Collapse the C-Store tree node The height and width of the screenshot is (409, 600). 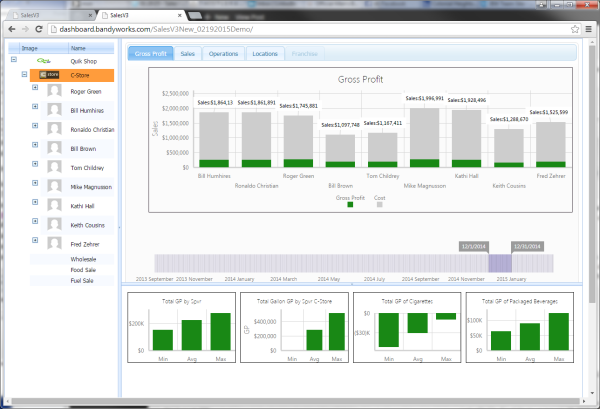pyautogui.click(x=24, y=74)
